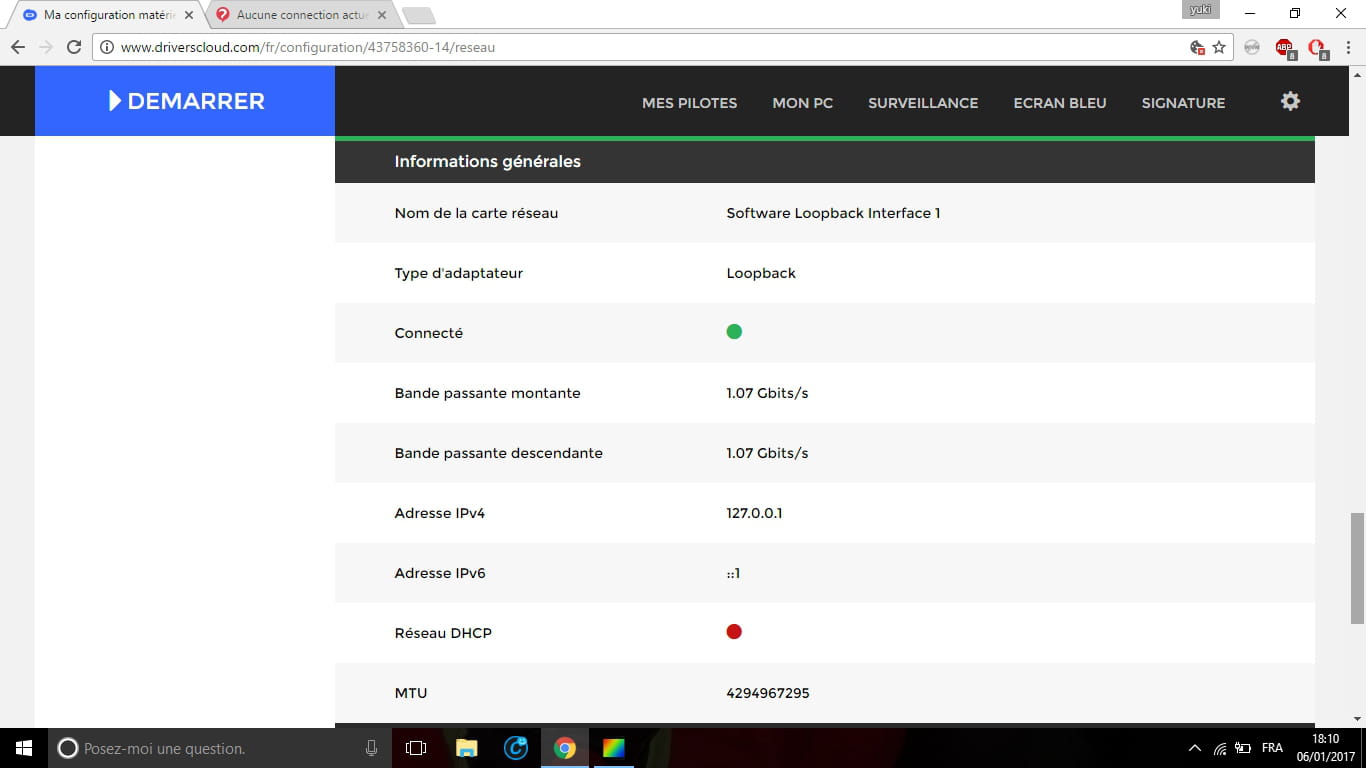1366x768 pixels.
Task: Open the SURVEILLANCE menu item
Action: [922, 103]
